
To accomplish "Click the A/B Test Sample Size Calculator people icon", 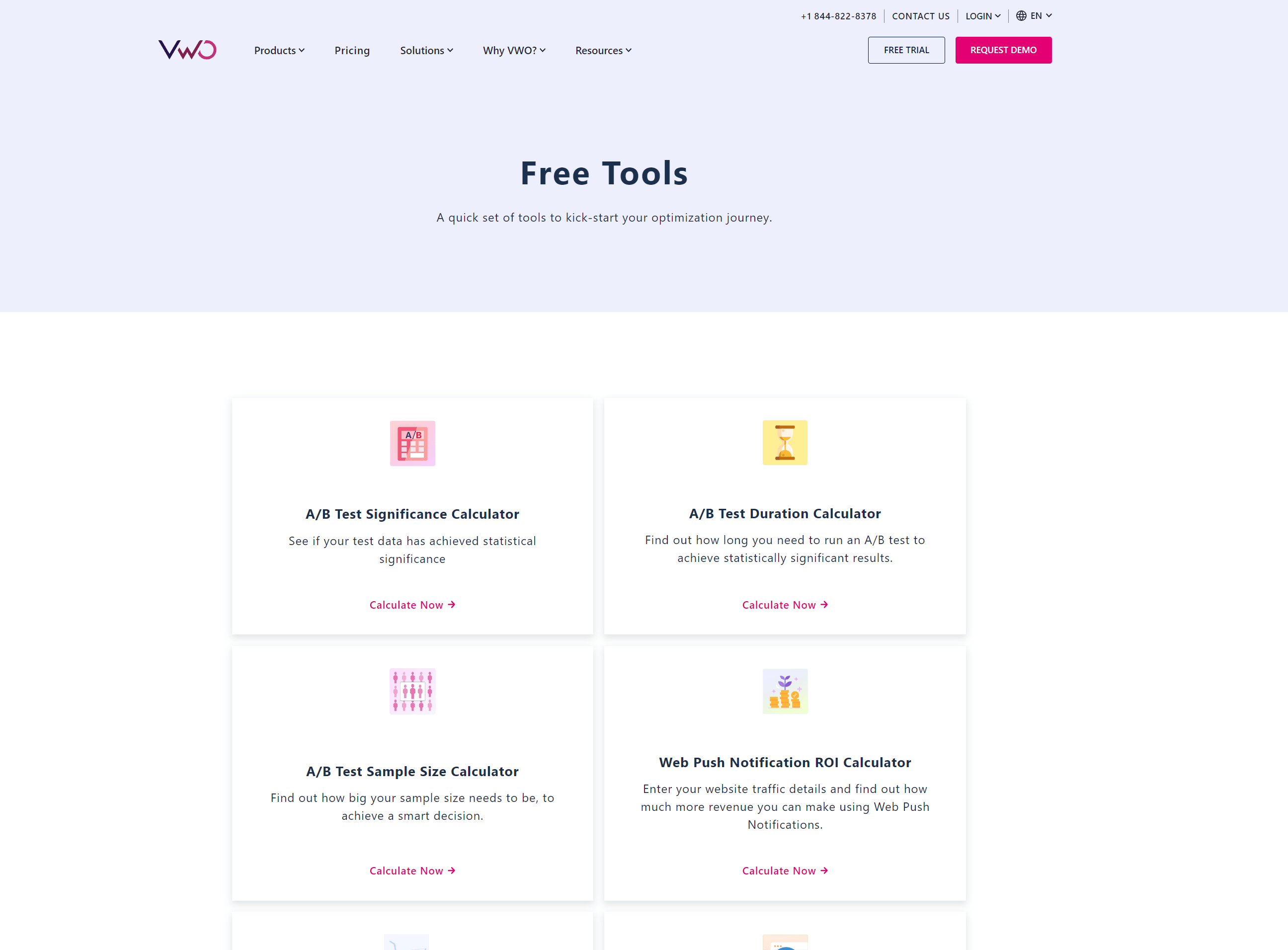I will tap(412, 691).
